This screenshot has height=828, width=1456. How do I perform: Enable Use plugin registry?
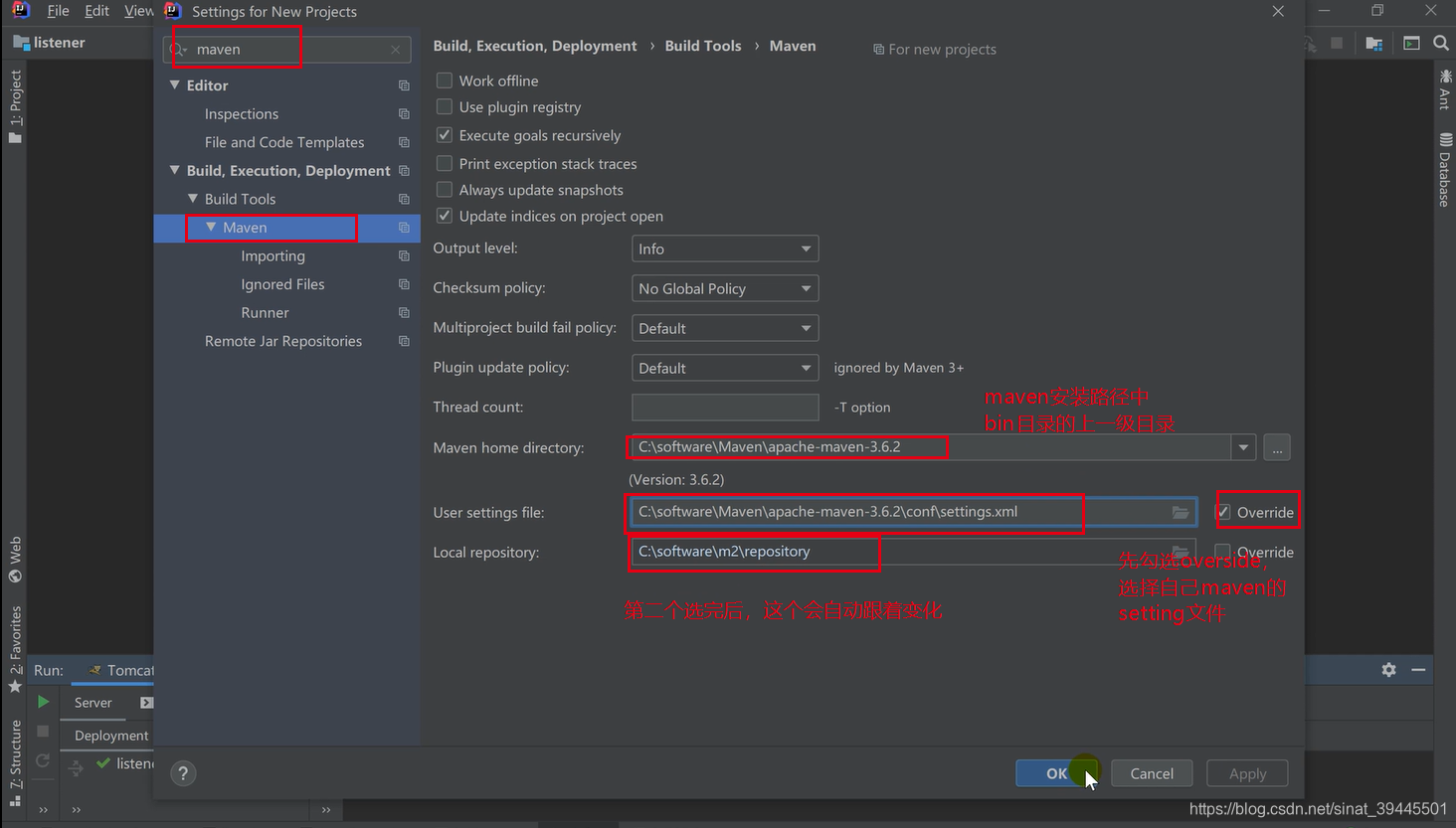click(445, 106)
